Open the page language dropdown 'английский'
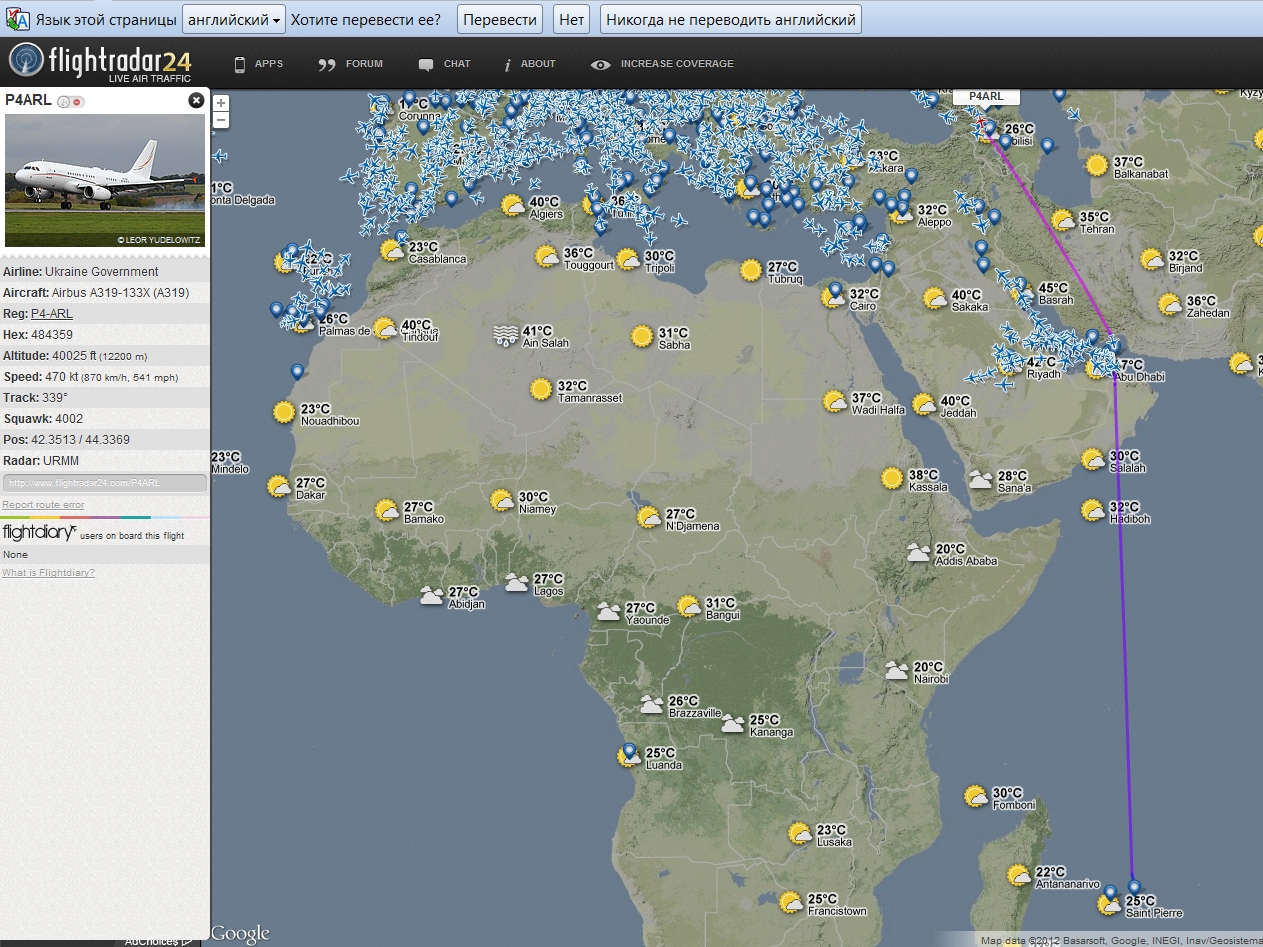The image size is (1263, 947). coord(234,19)
